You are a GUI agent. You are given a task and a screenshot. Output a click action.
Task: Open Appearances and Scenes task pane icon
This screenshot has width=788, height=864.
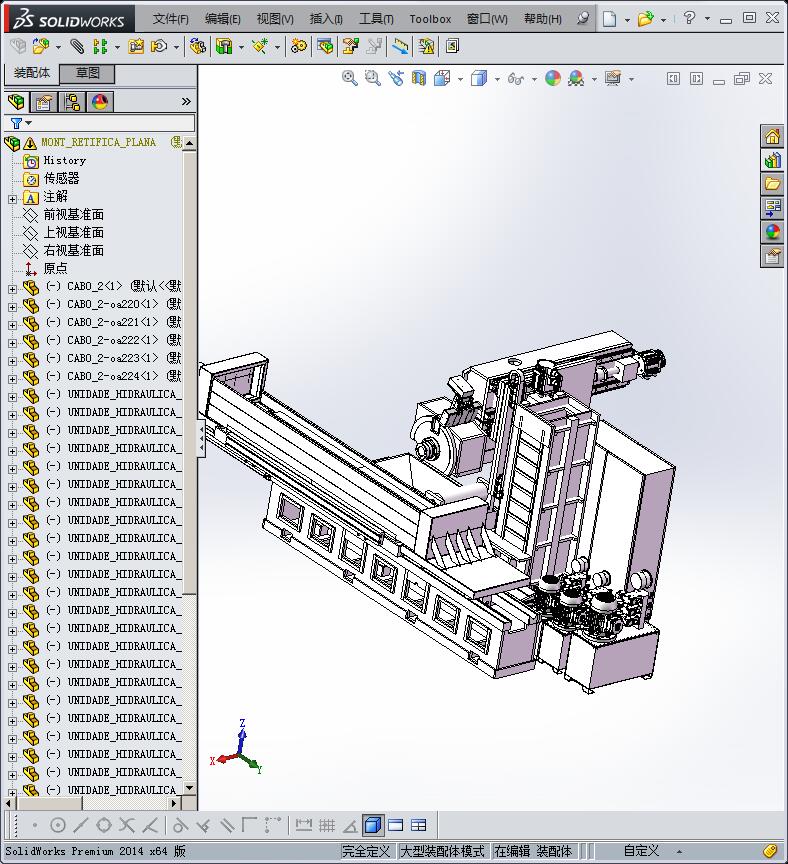[772, 232]
